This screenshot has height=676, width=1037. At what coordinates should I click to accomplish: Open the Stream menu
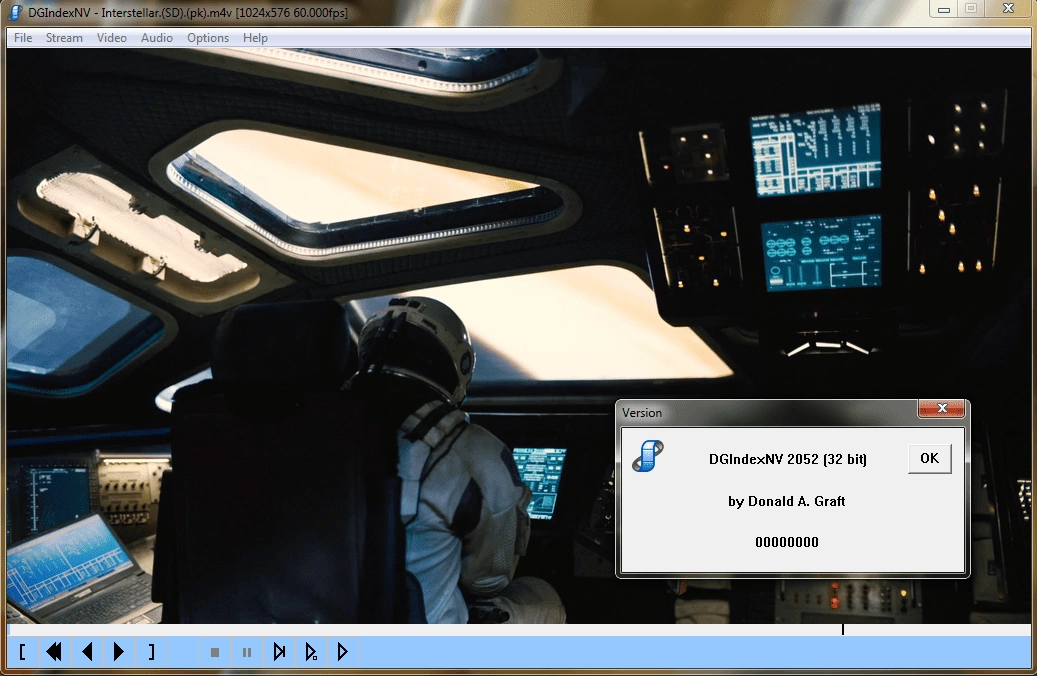[63, 38]
